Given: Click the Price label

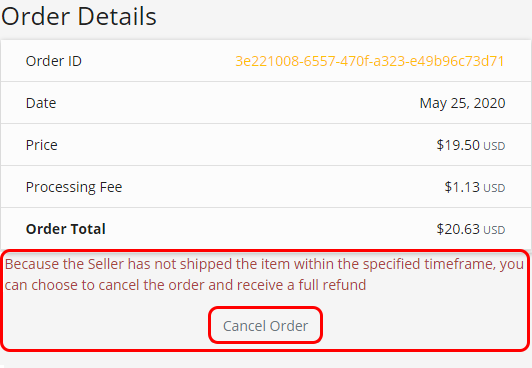Looking at the screenshot, I should 41,145.
